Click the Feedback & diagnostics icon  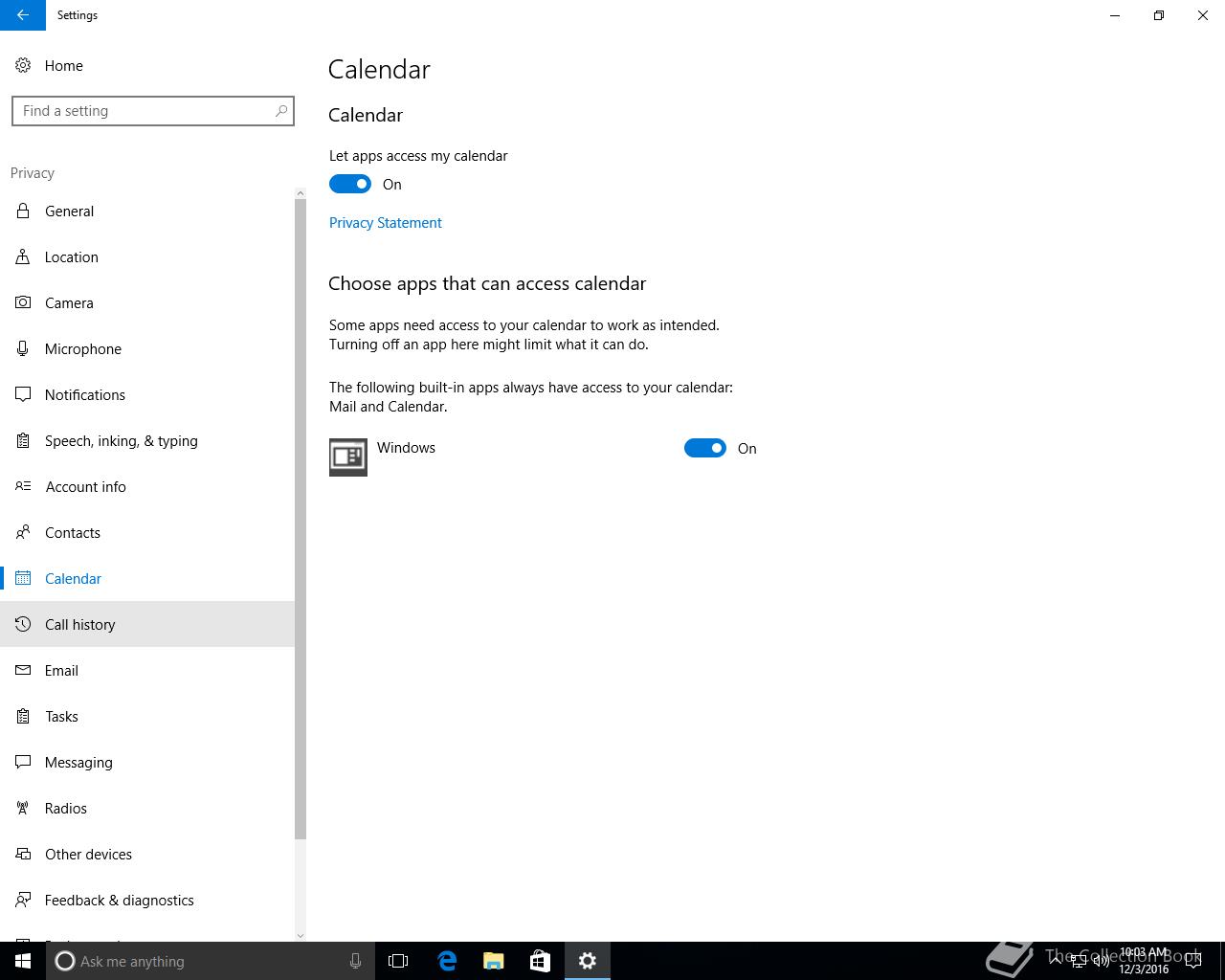(x=23, y=901)
